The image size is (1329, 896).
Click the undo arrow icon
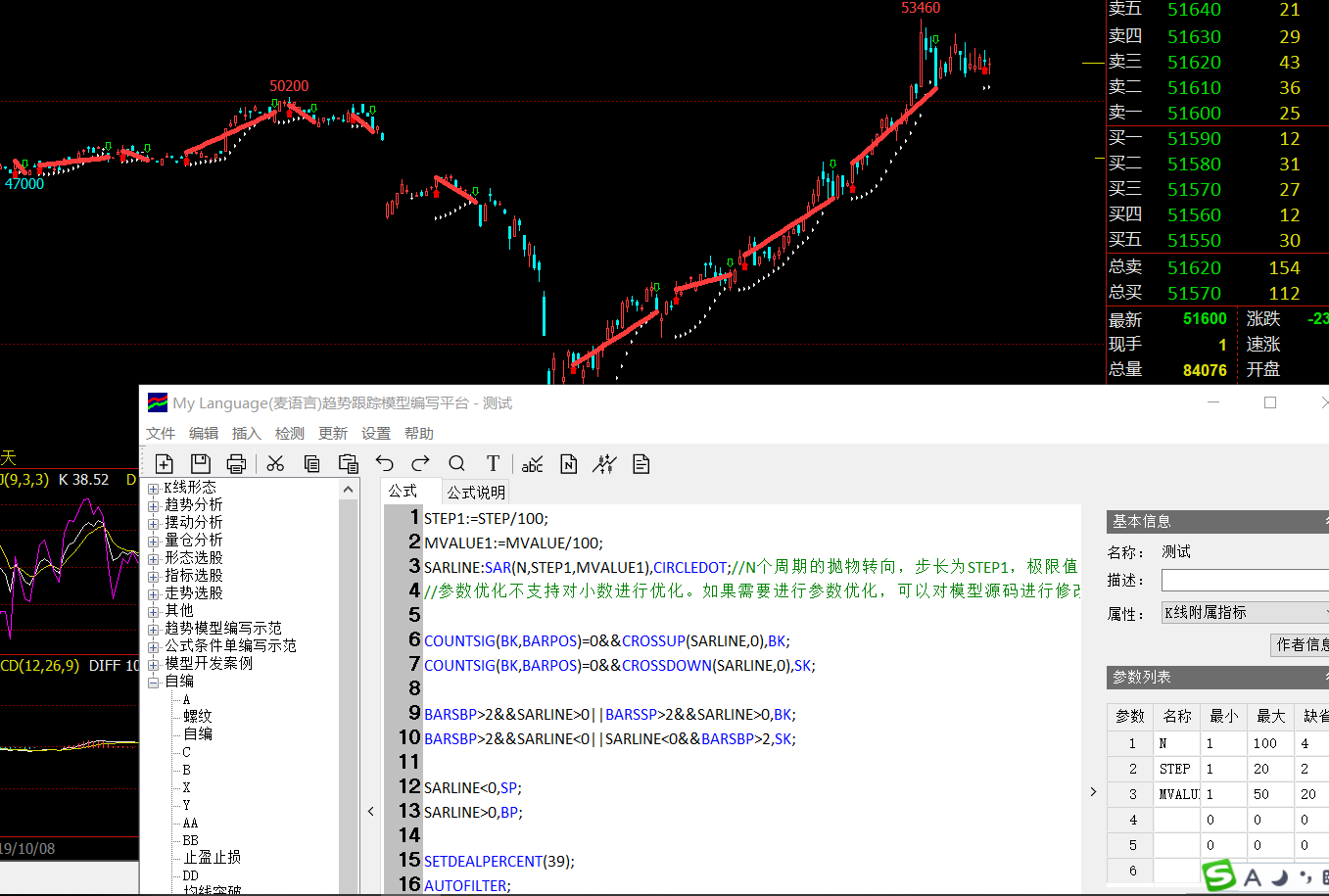[384, 464]
